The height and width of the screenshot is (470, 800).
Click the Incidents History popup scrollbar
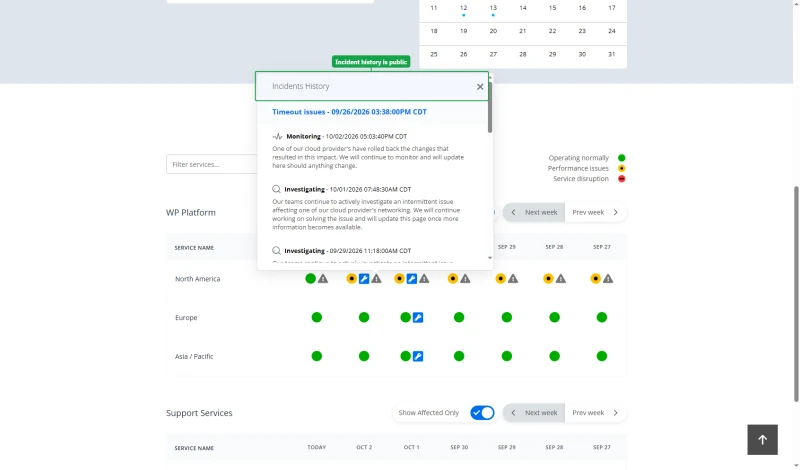pos(490,108)
